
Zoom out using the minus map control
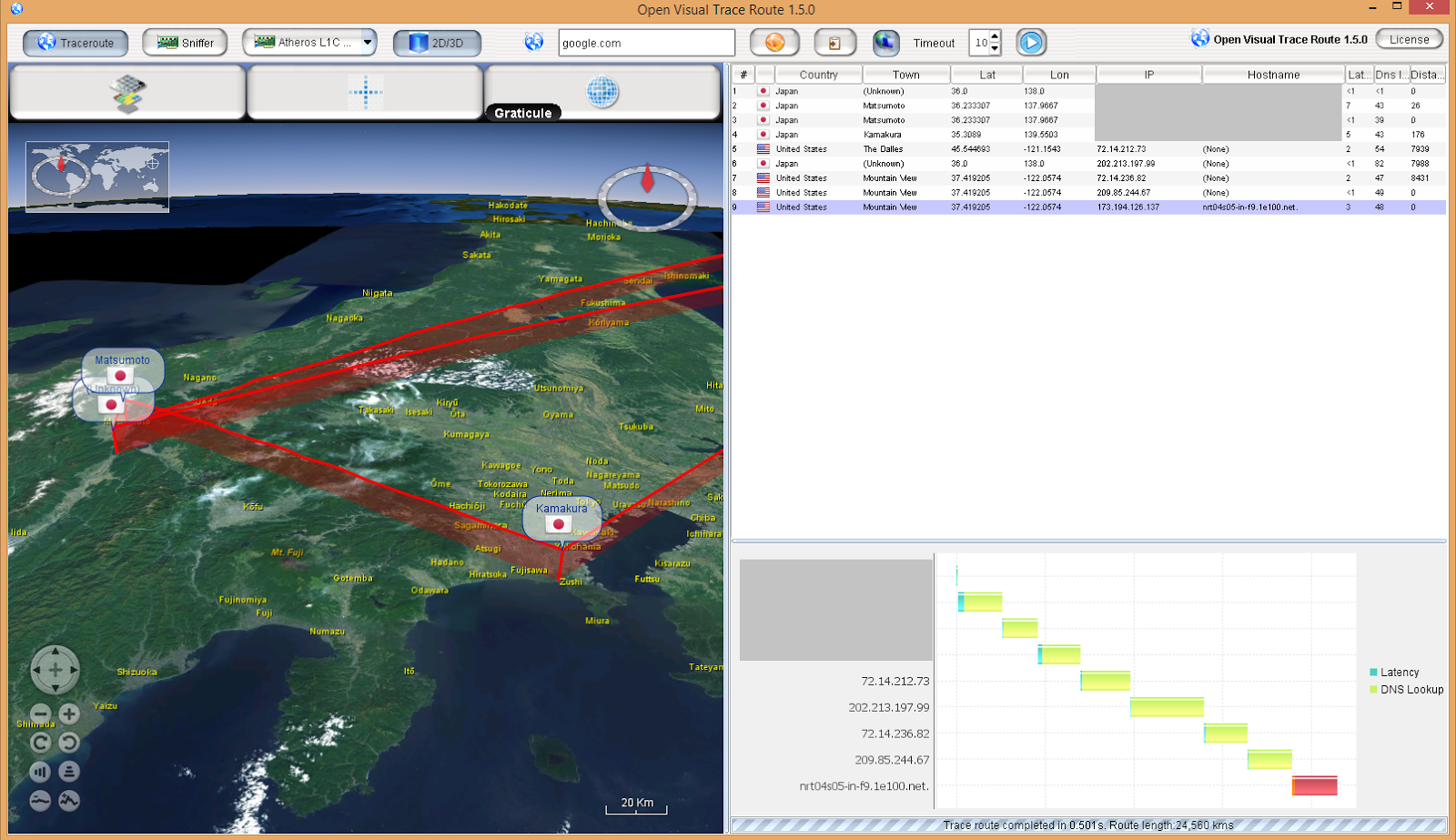pos(39,713)
